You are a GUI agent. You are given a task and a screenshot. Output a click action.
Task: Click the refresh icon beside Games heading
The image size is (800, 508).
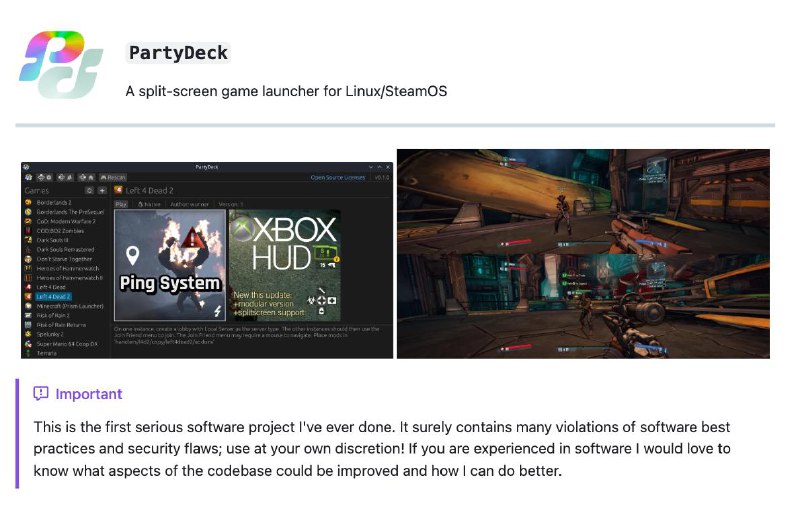click(x=90, y=191)
